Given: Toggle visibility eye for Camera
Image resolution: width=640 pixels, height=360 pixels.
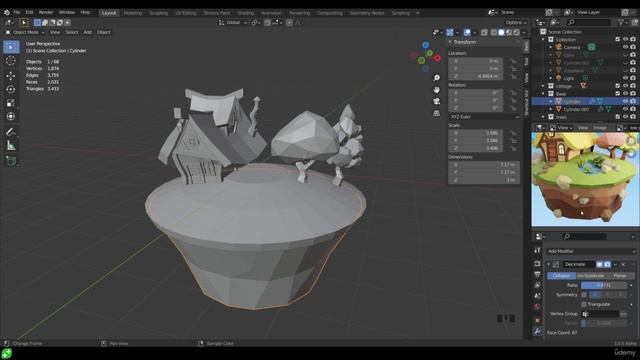Looking at the screenshot, I should point(625,47).
